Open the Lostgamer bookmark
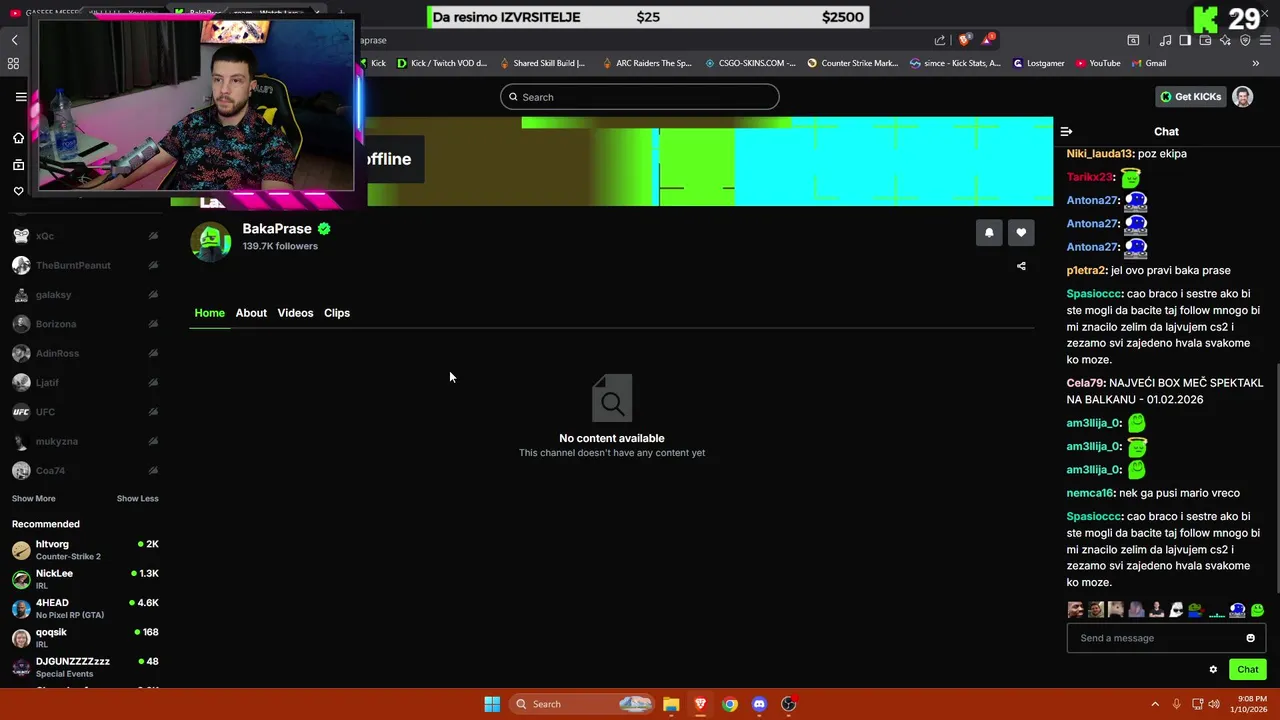1280x720 pixels. [1039, 63]
